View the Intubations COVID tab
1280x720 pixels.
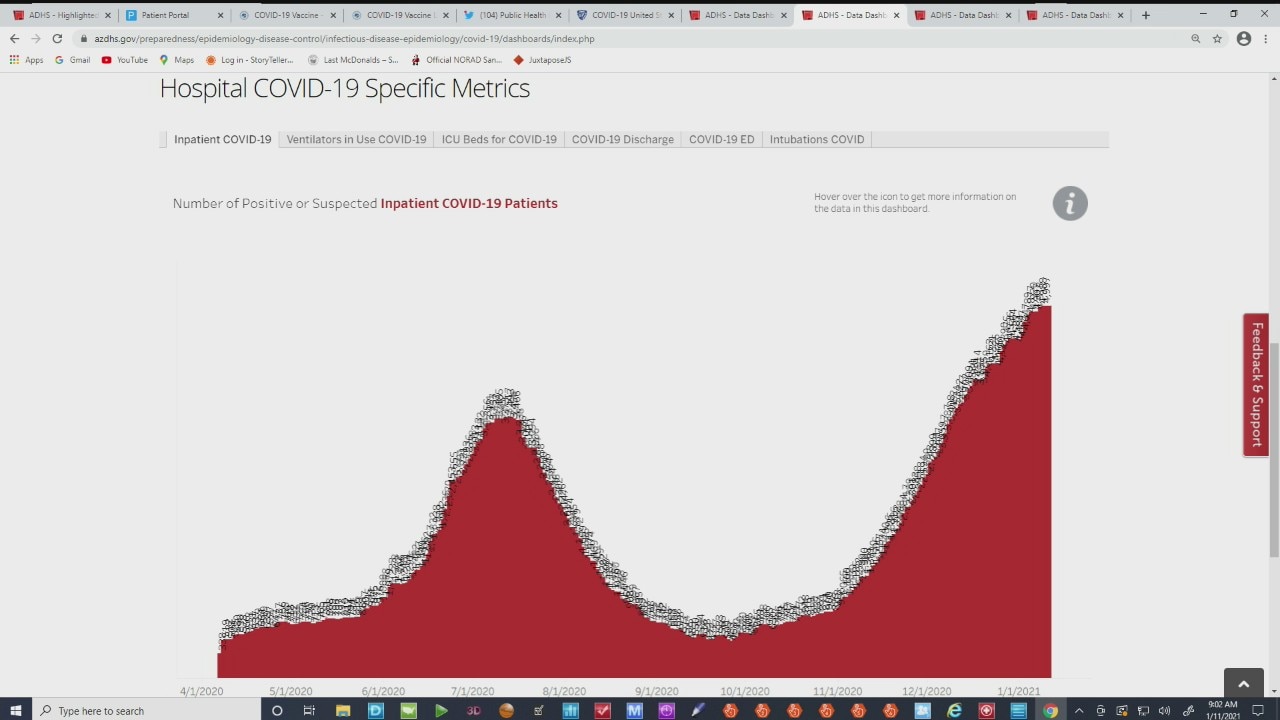pos(816,139)
